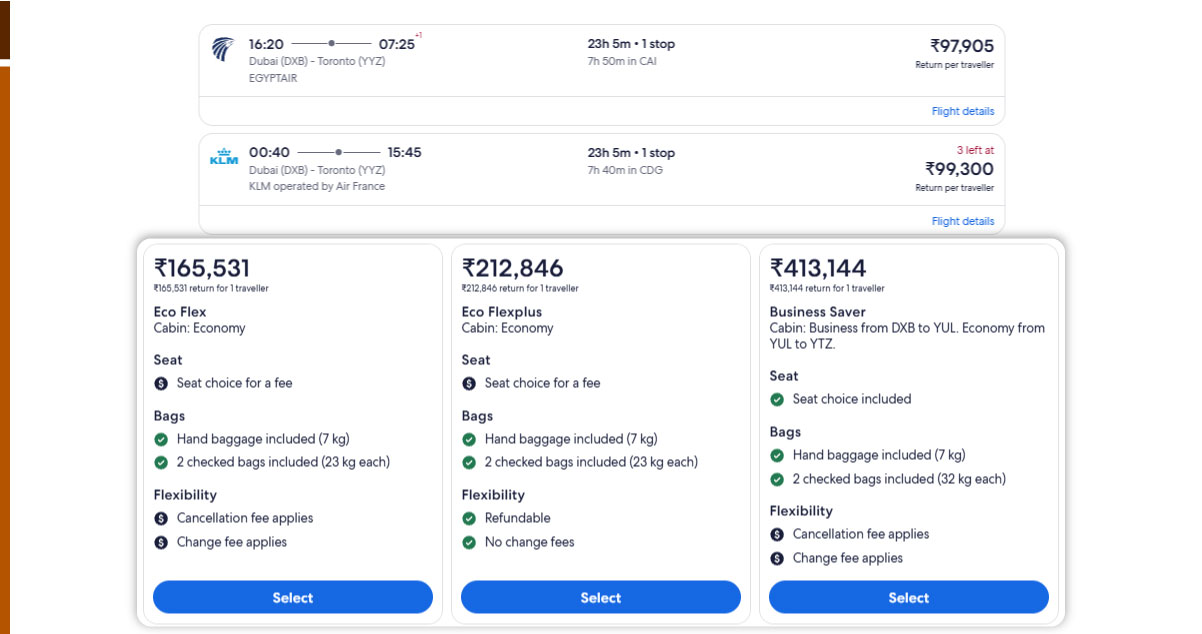This screenshot has height=634, width=1202.
Task: Click Eco Flex cancellation fee dollar icon
Action: 161,518
